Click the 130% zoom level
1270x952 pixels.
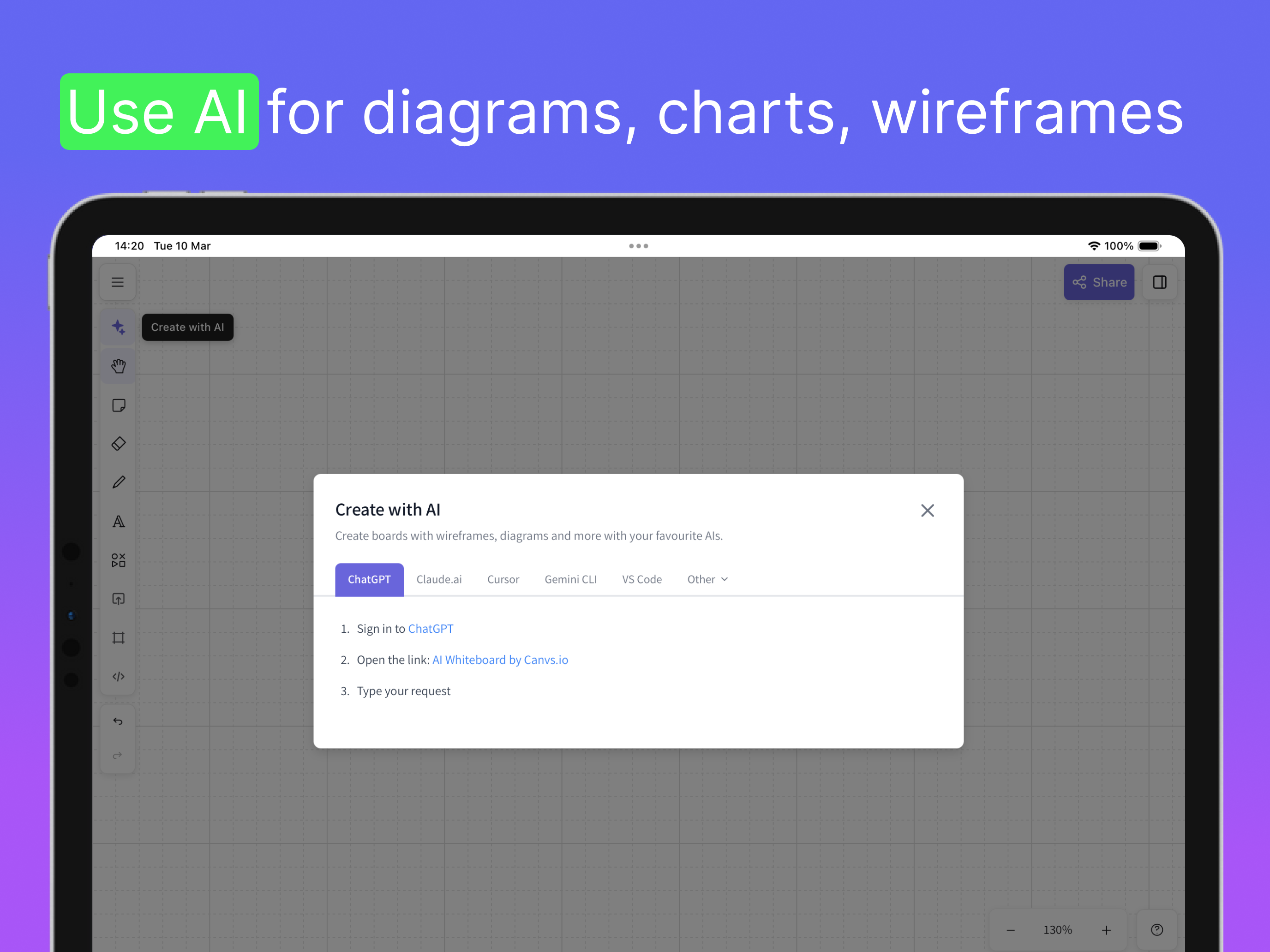(1058, 929)
